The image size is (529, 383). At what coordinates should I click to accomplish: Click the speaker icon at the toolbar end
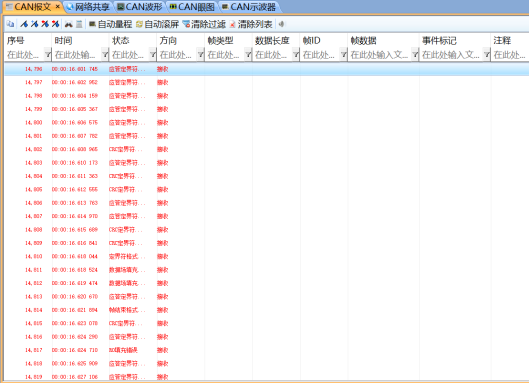pos(281,24)
